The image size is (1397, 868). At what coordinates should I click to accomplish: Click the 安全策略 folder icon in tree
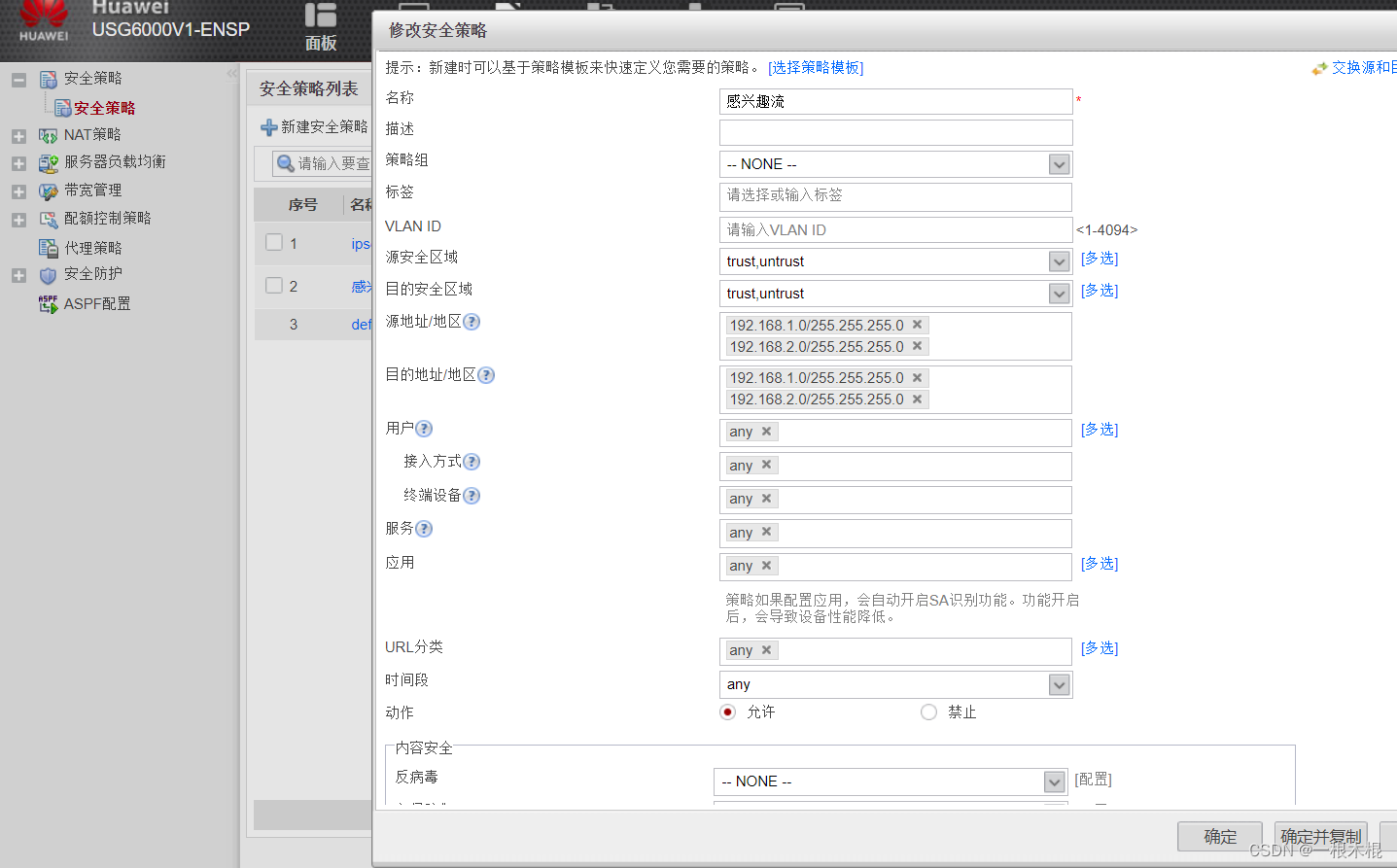pyautogui.click(x=49, y=79)
